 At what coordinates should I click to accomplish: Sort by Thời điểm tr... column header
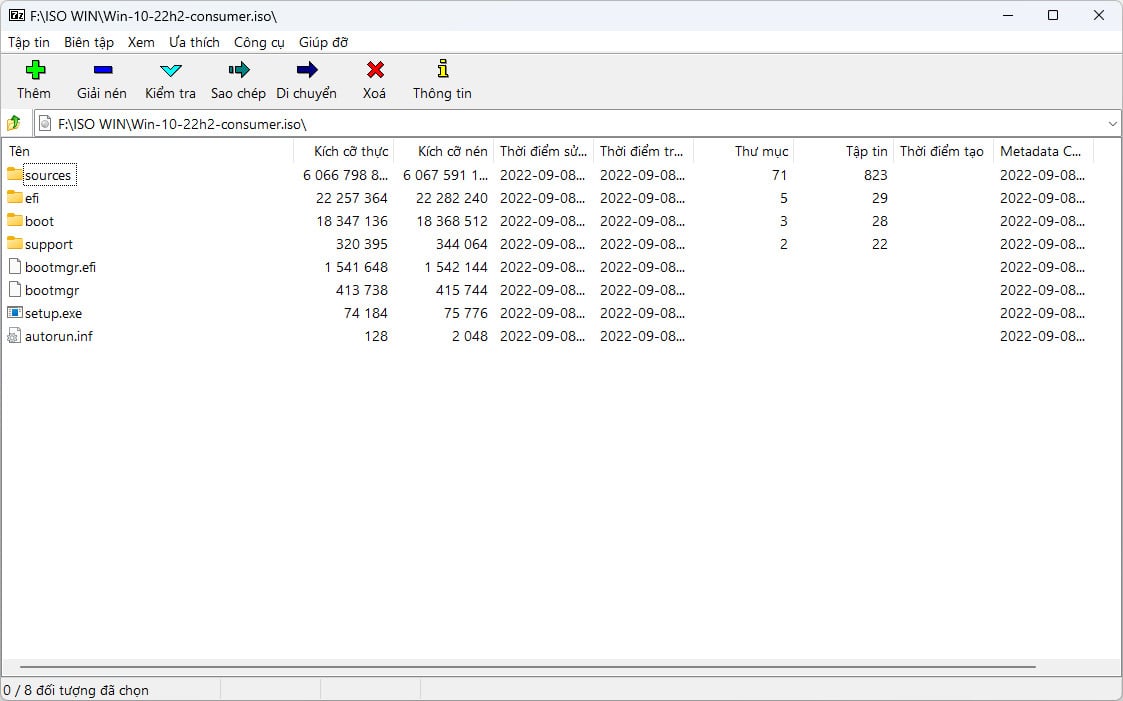[x=644, y=151]
